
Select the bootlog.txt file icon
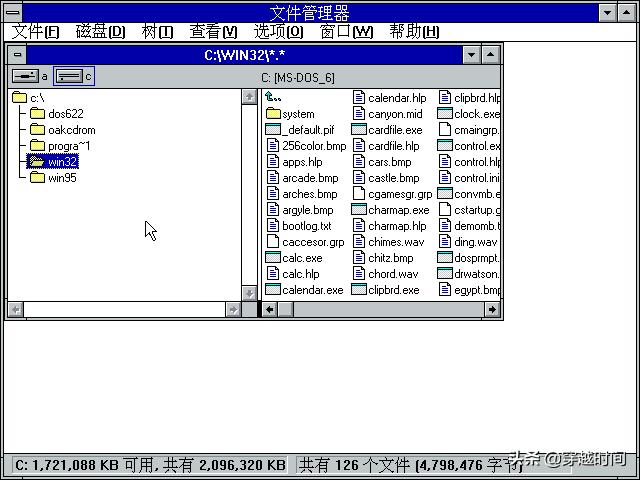pos(273,226)
